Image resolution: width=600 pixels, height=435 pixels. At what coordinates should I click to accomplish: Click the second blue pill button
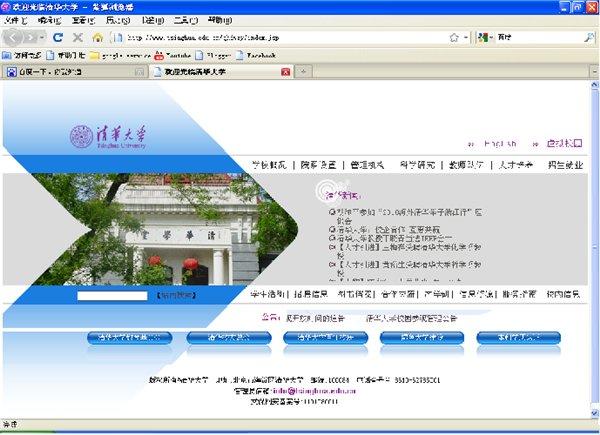[229, 338]
